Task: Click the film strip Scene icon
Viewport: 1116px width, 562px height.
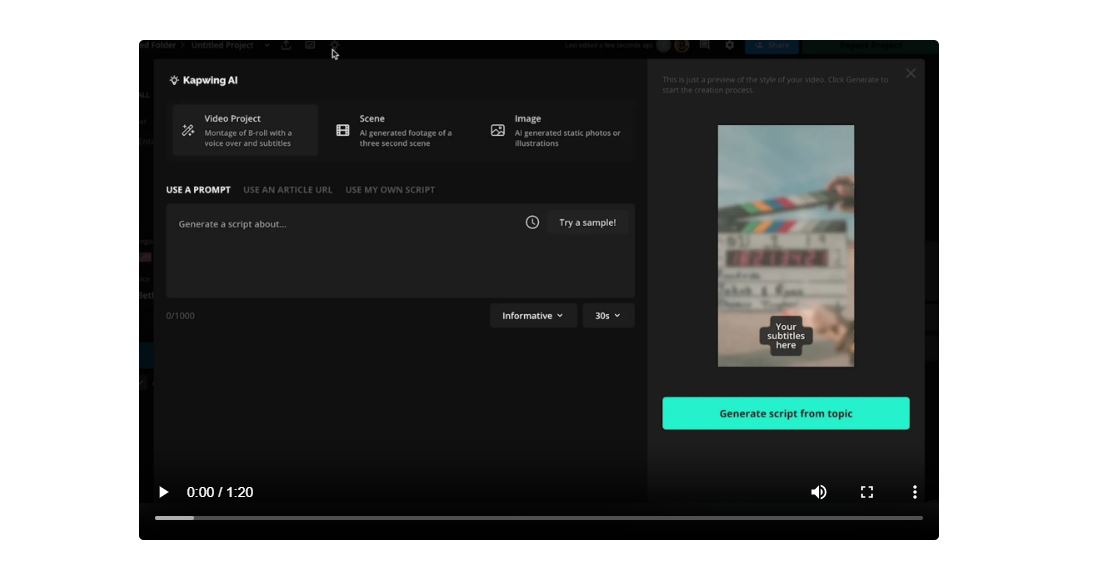Action: 343,130
